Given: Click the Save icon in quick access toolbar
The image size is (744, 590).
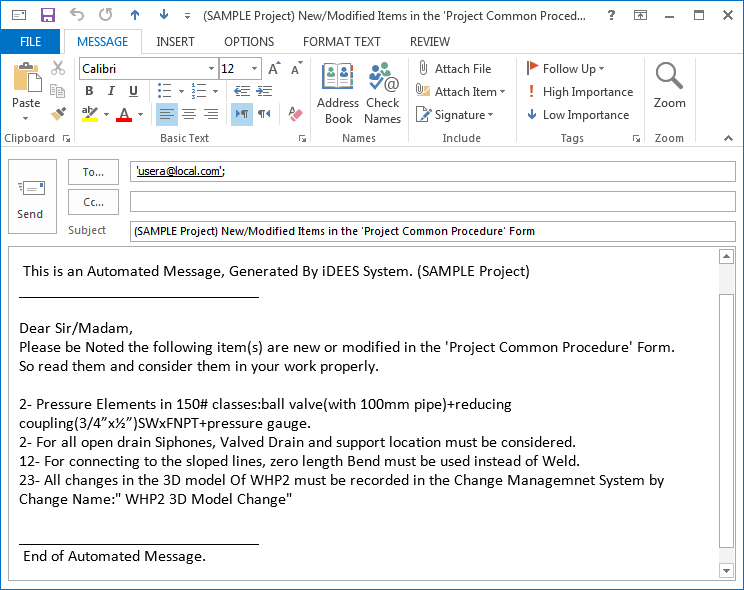Looking at the screenshot, I should (47, 15).
